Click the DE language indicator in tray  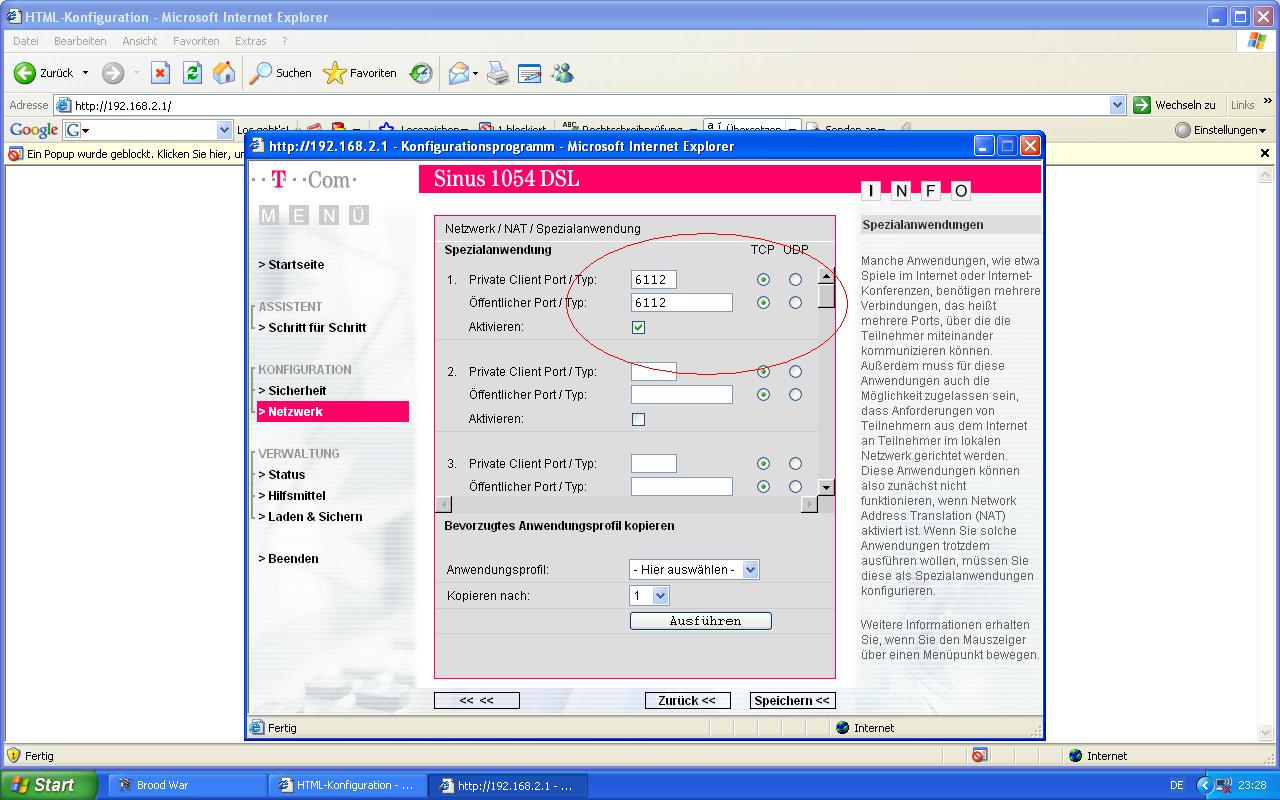click(x=1177, y=785)
